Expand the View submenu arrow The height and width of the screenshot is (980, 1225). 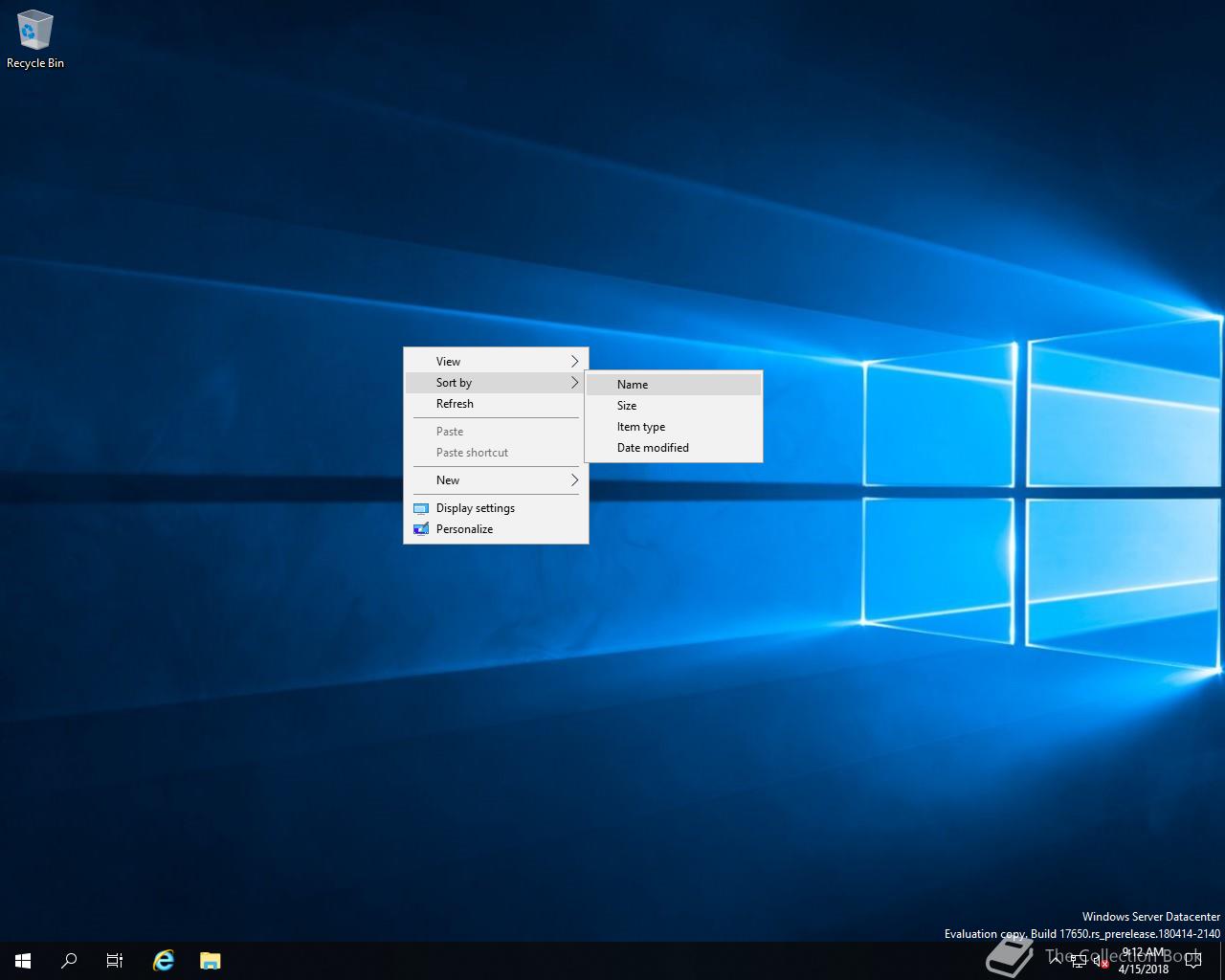[x=574, y=362]
